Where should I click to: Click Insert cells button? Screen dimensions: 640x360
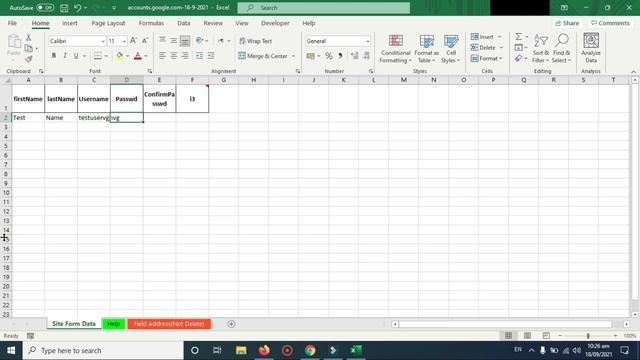point(482,37)
